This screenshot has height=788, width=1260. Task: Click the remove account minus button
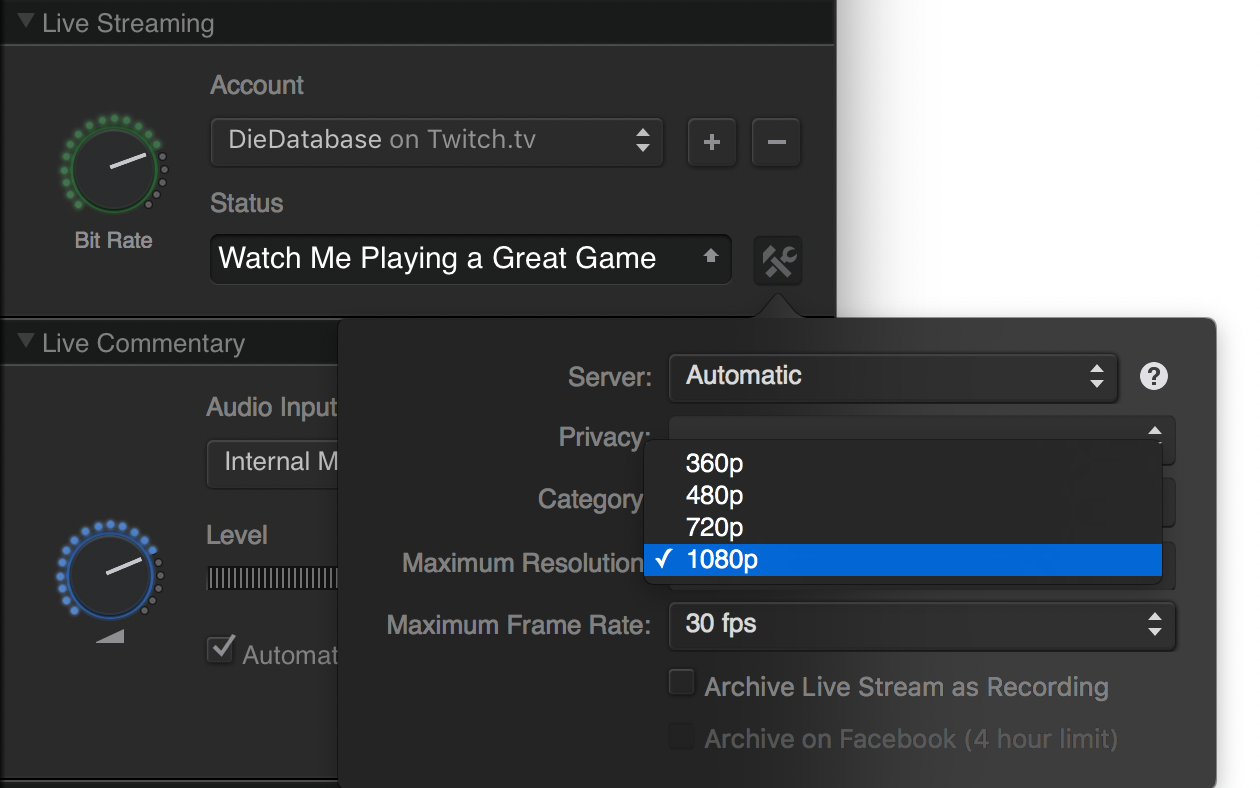click(776, 142)
